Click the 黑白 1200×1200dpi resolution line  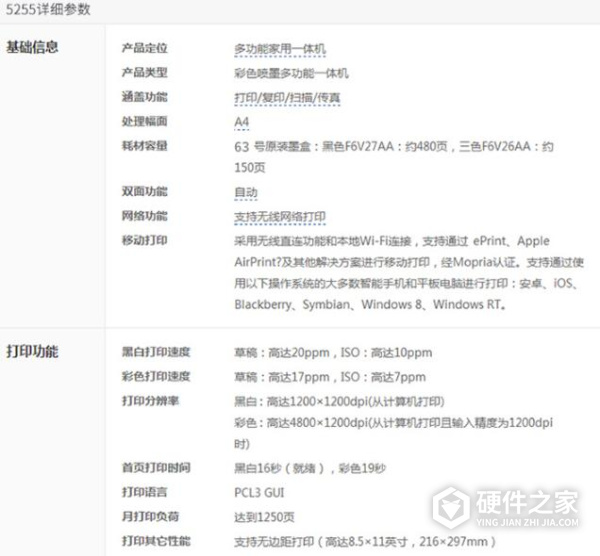(339, 401)
